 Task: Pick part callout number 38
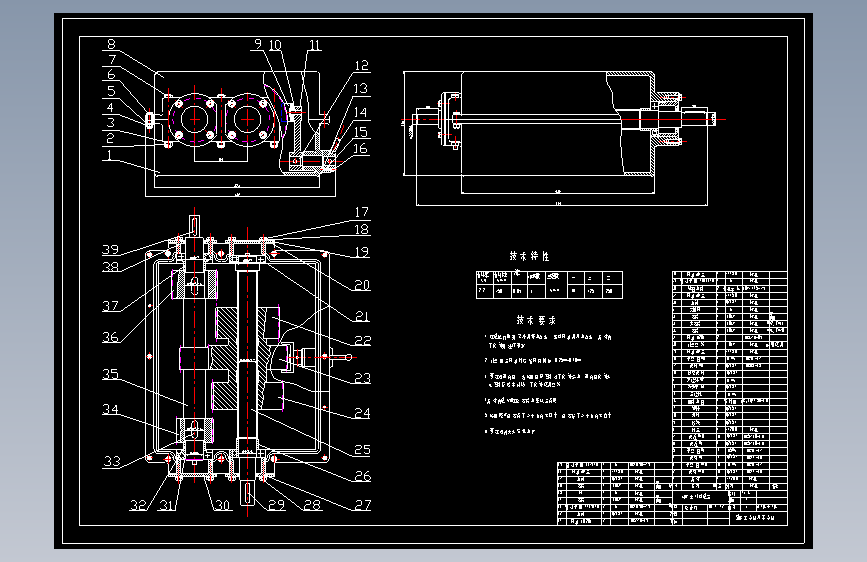[x=111, y=266]
